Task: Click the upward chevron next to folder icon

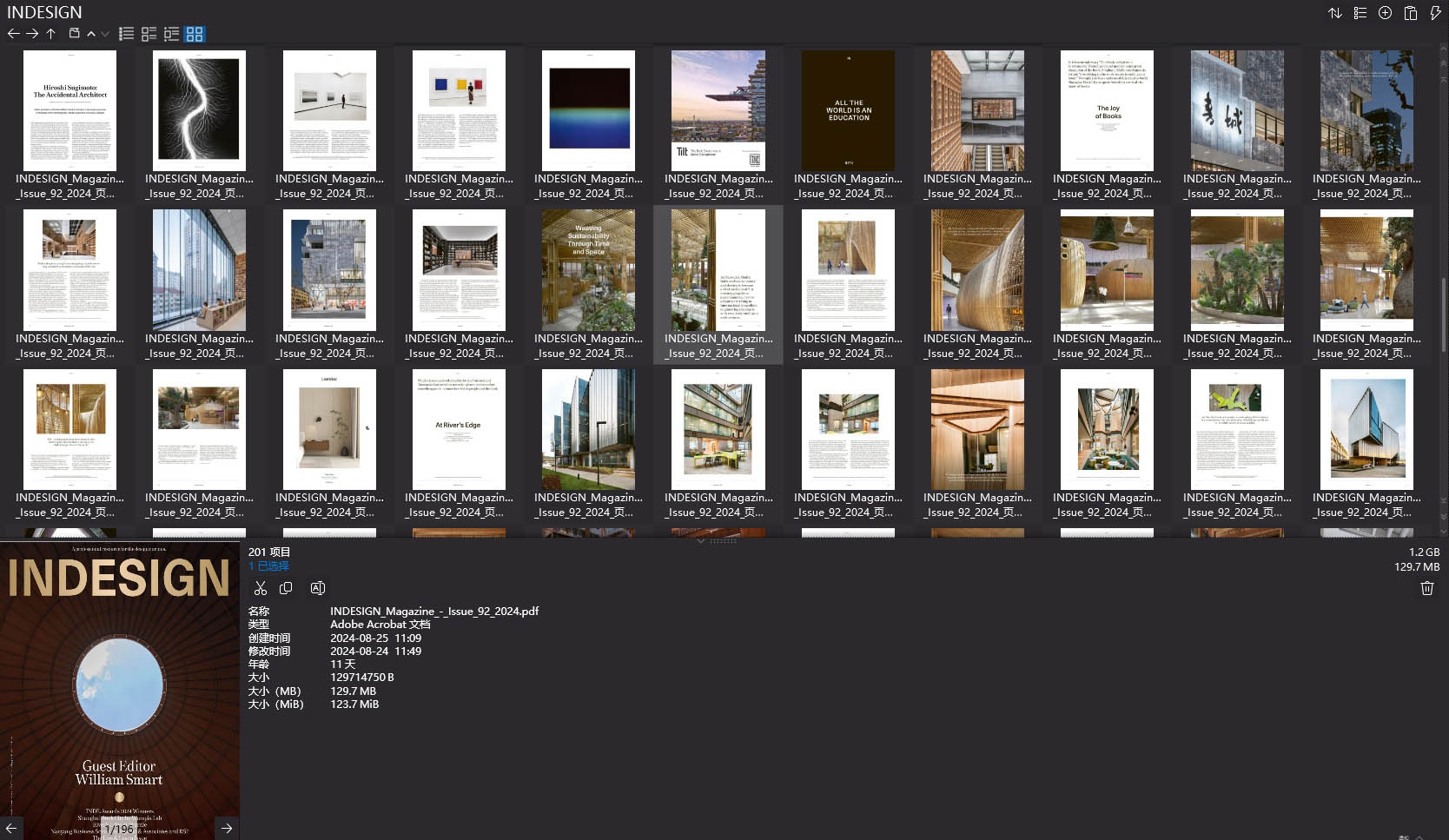Action: pyautogui.click(x=91, y=34)
